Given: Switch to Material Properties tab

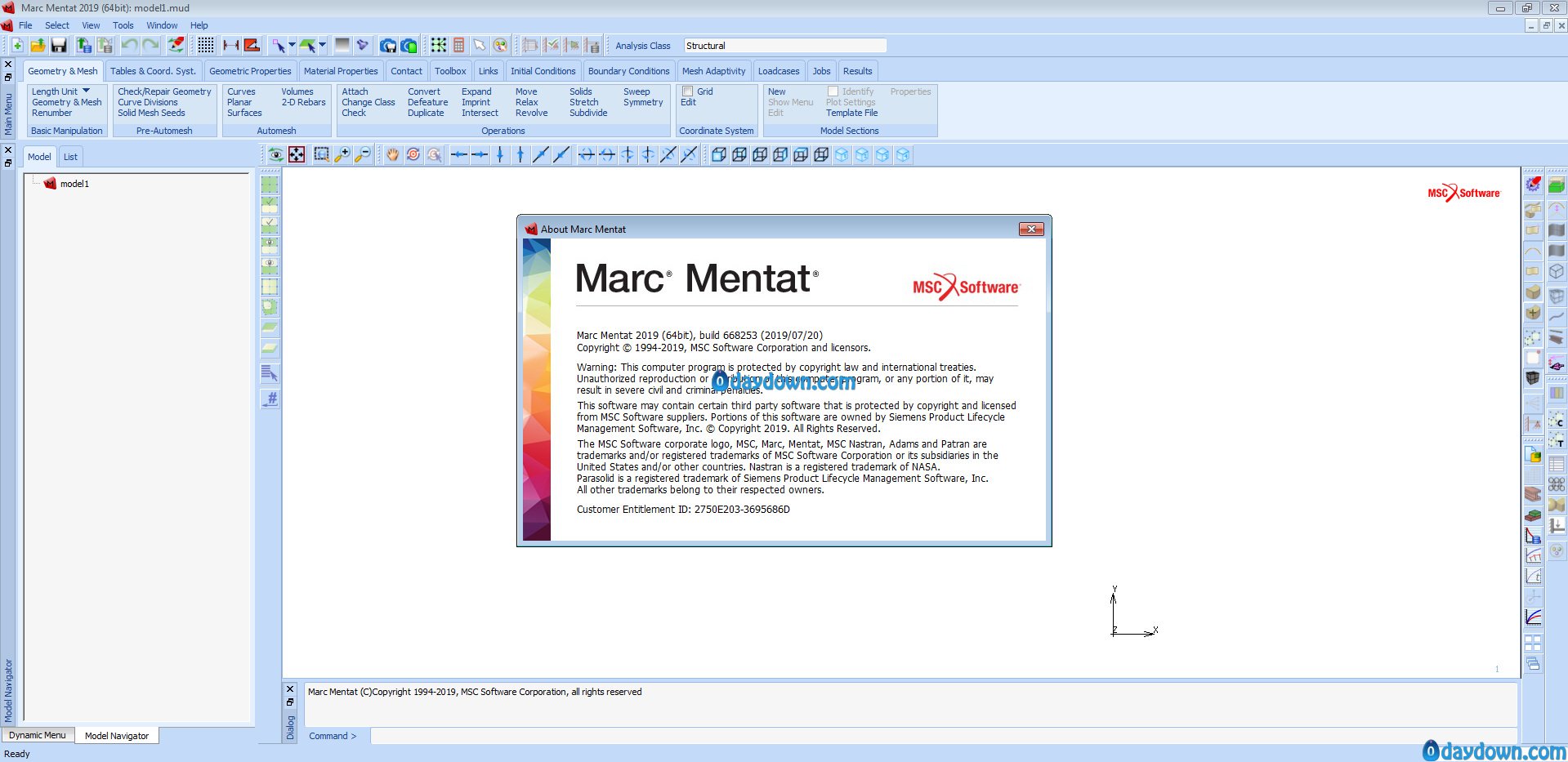Looking at the screenshot, I should click(341, 71).
